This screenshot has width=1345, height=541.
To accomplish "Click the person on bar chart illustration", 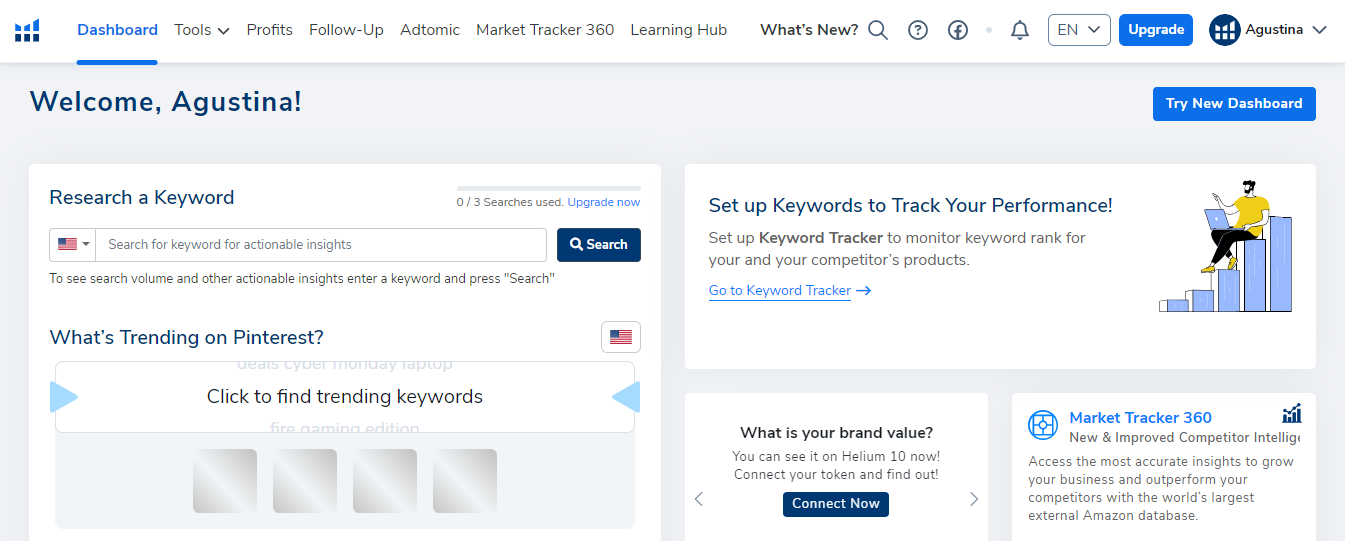I will 1226,246.
